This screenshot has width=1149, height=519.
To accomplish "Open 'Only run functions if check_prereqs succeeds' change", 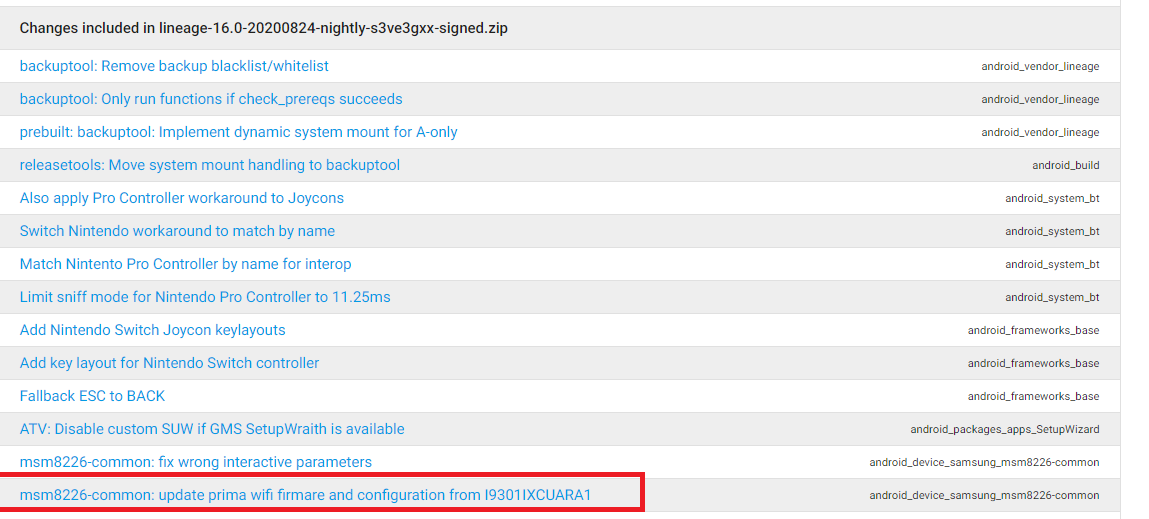I will point(211,99).
